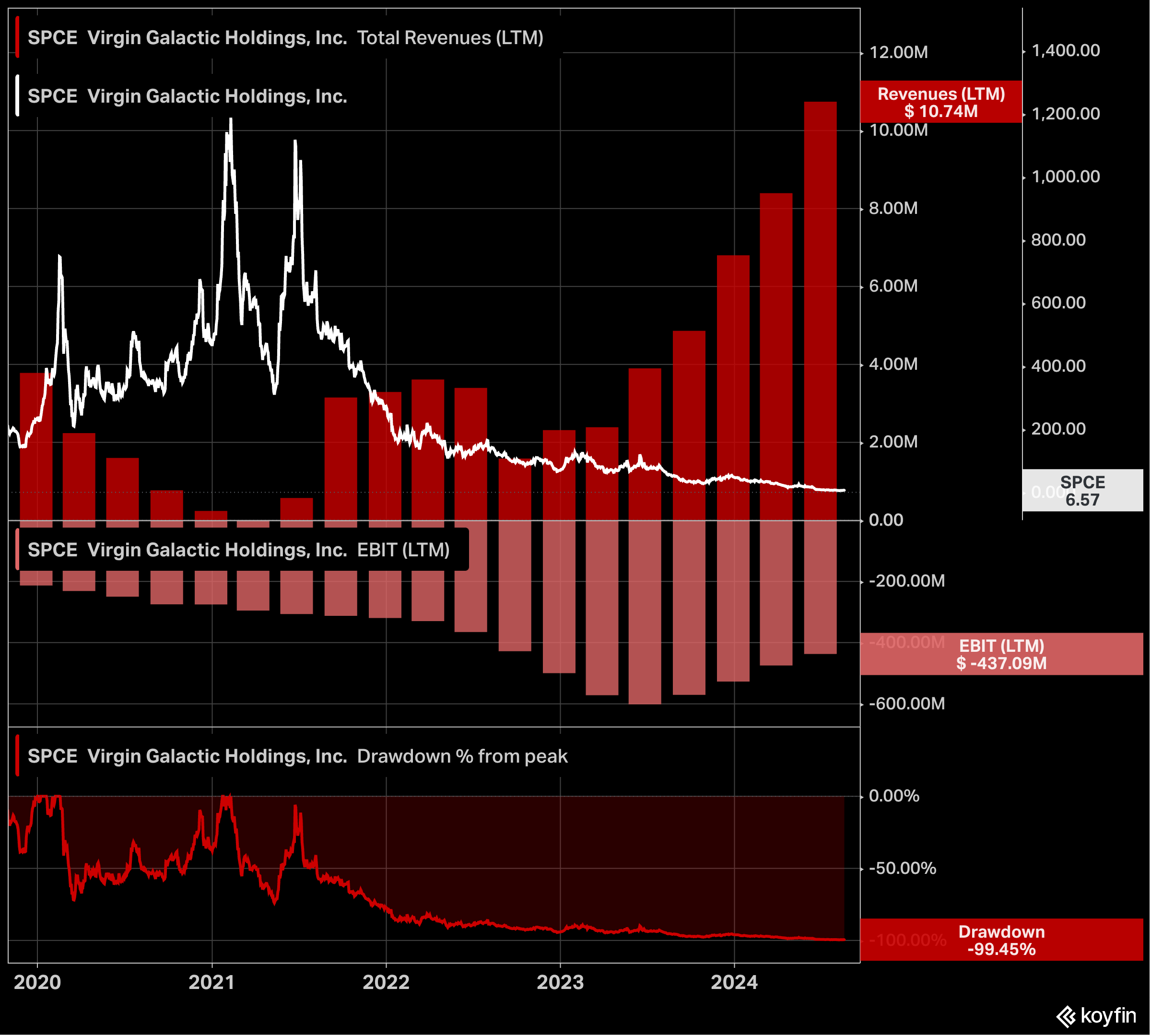
Task: Click the pink color marker beside EBIT legend
Action: point(18,550)
